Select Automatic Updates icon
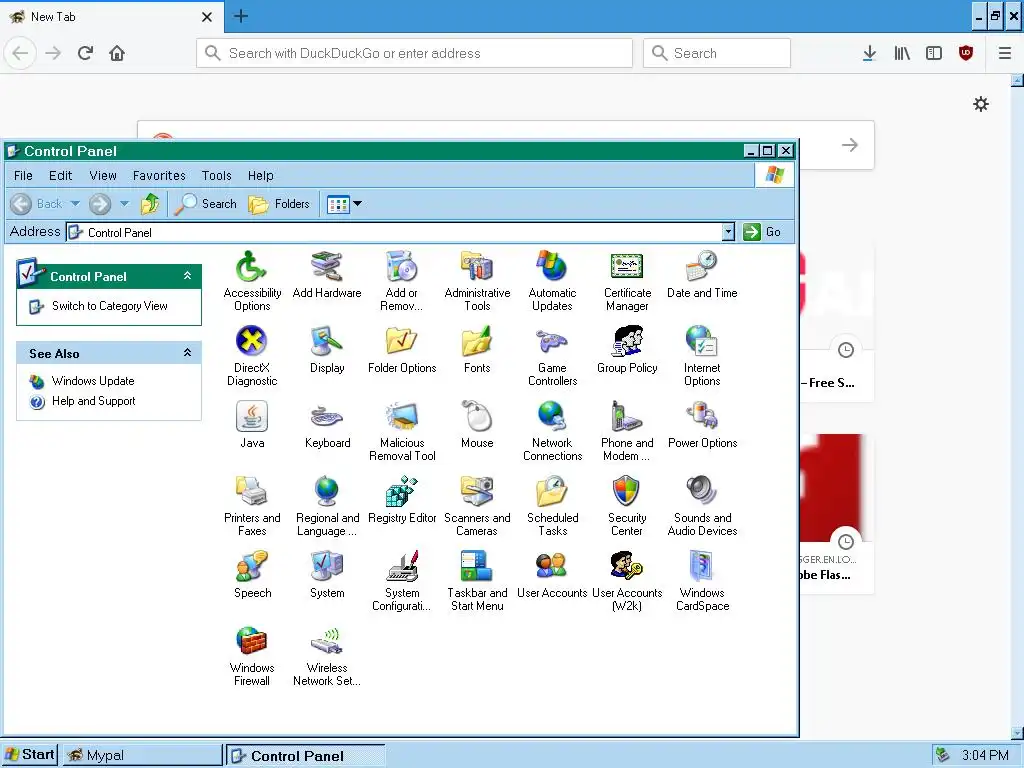This screenshot has width=1024, height=768. point(552,266)
